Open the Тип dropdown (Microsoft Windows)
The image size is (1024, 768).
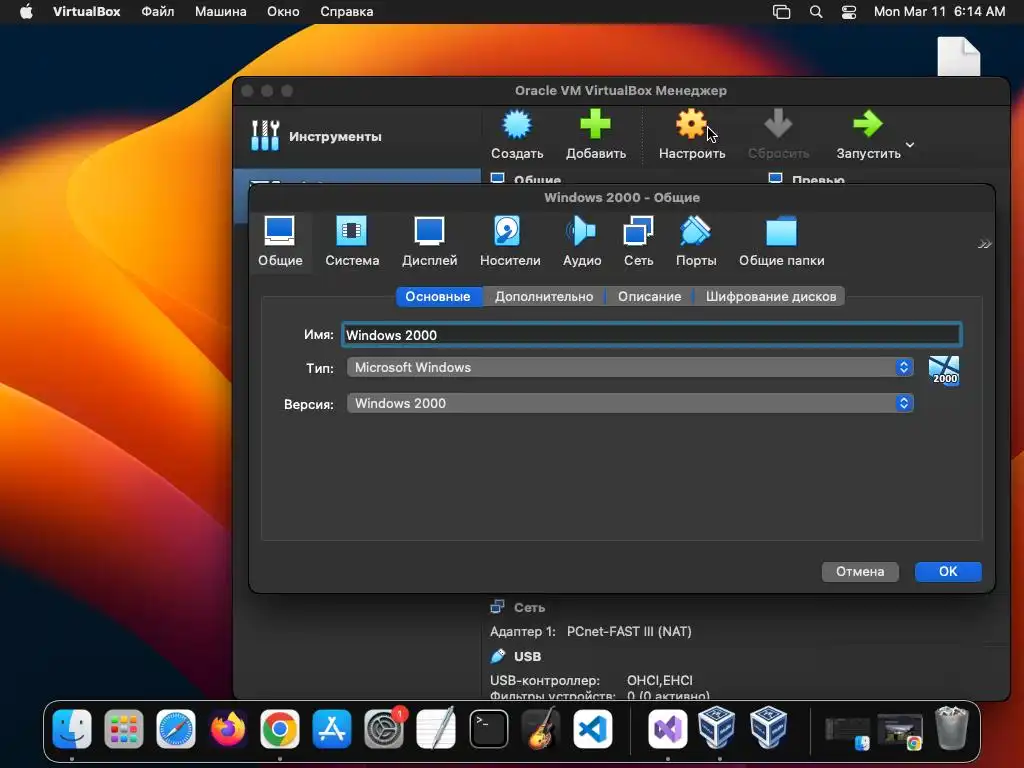(630, 367)
